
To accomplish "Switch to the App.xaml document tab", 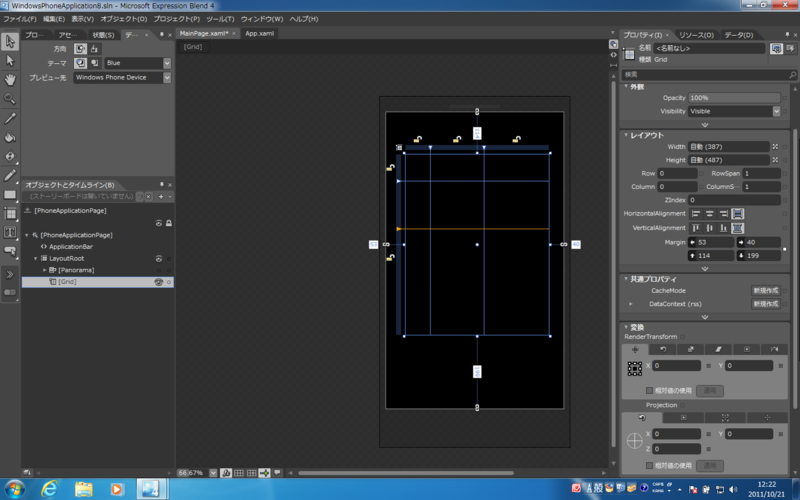I will (x=260, y=34).
